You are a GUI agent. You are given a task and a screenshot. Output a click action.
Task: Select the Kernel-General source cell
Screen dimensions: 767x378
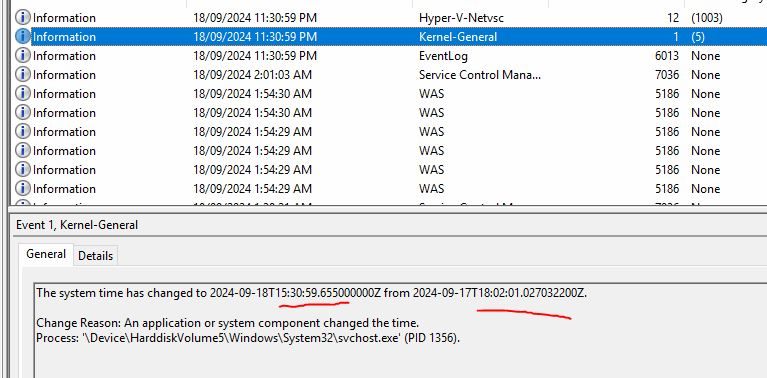pos(458,37)
